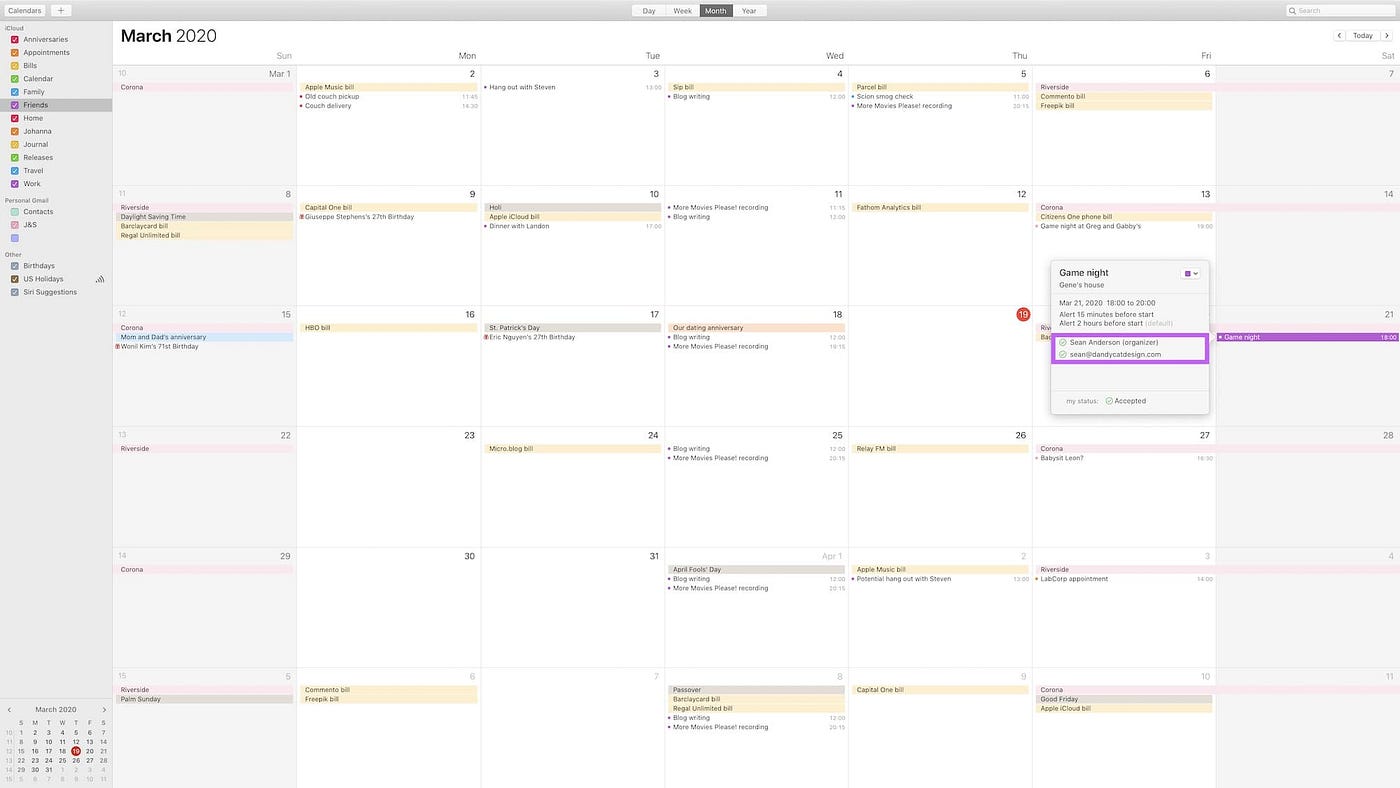Select the Home calendar in sidebar
Image resolution: width=1400 pixels, height=788 pixels.
click(33, 118)
